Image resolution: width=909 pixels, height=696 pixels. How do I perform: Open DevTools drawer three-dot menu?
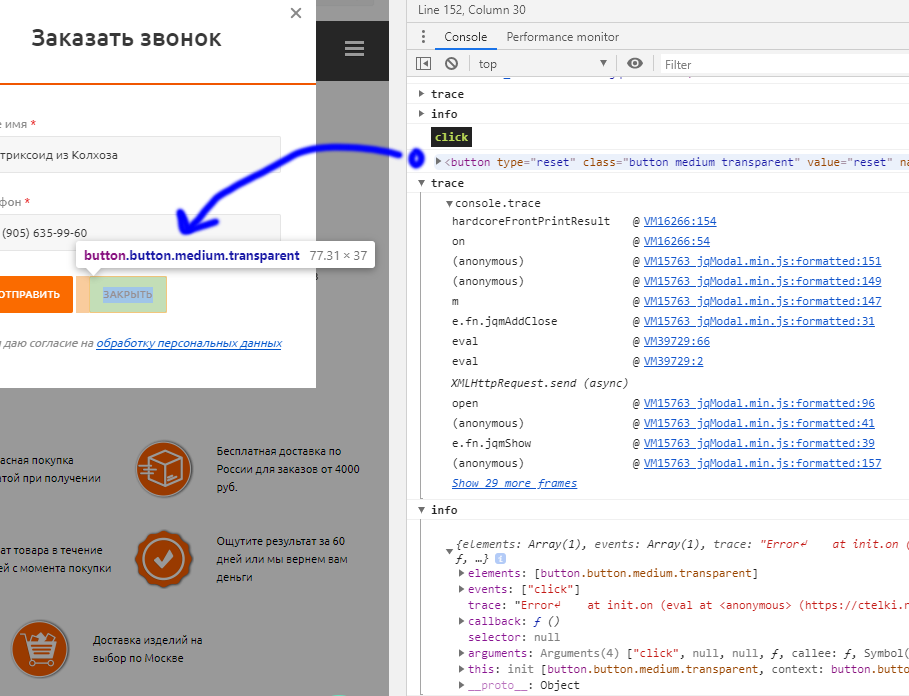(x=422, y=37)
